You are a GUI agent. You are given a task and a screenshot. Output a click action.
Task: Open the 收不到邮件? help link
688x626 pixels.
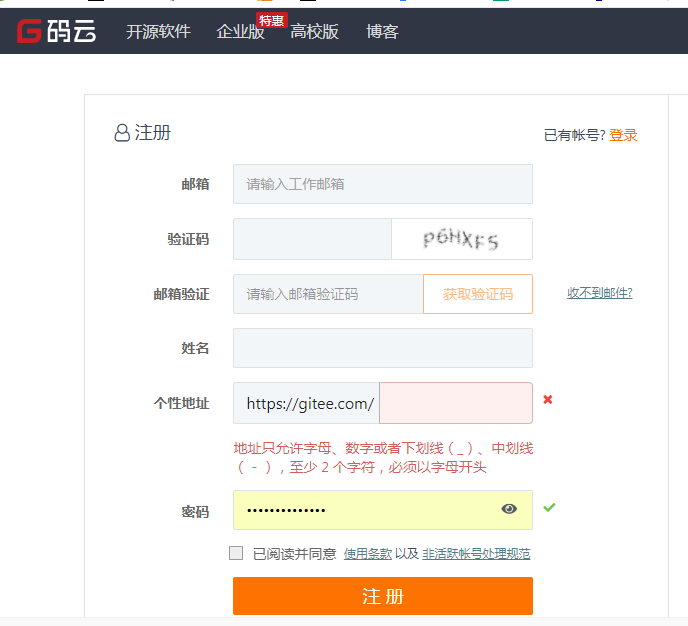599,293
